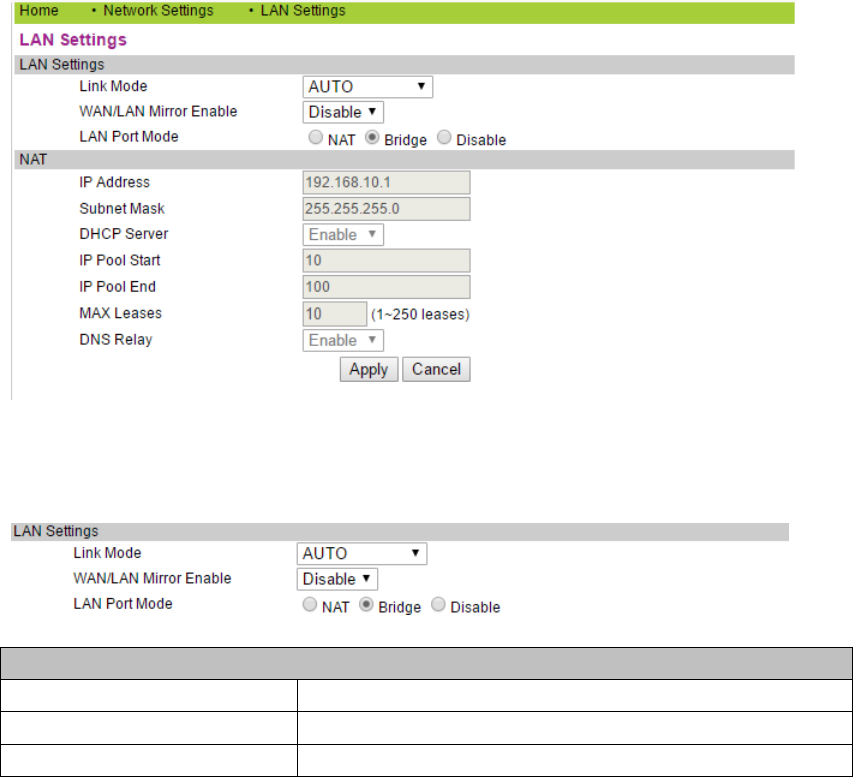The height and width of the screenshot is (777, 853).
Task: Click the DHCP Server label
Action: [123, 234]
